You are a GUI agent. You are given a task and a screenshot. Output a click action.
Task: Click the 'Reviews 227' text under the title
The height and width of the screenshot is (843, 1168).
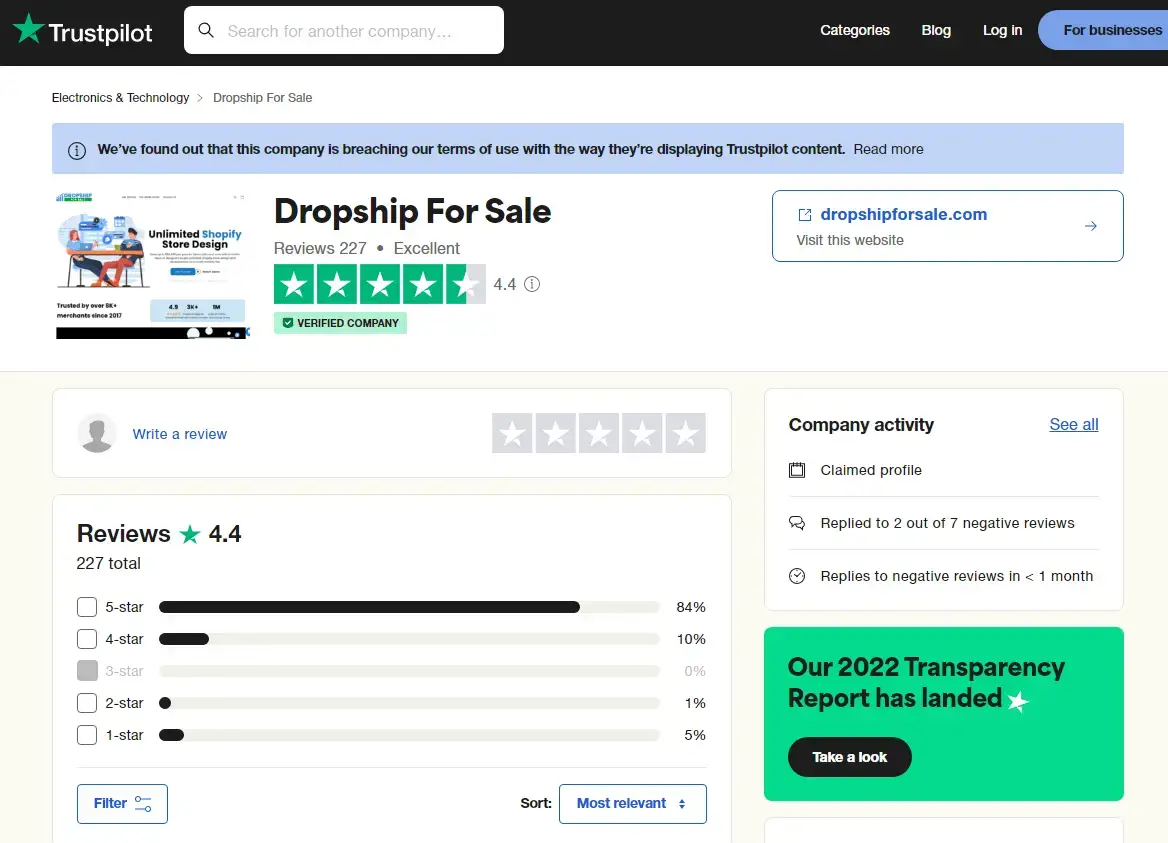(320, 248)
